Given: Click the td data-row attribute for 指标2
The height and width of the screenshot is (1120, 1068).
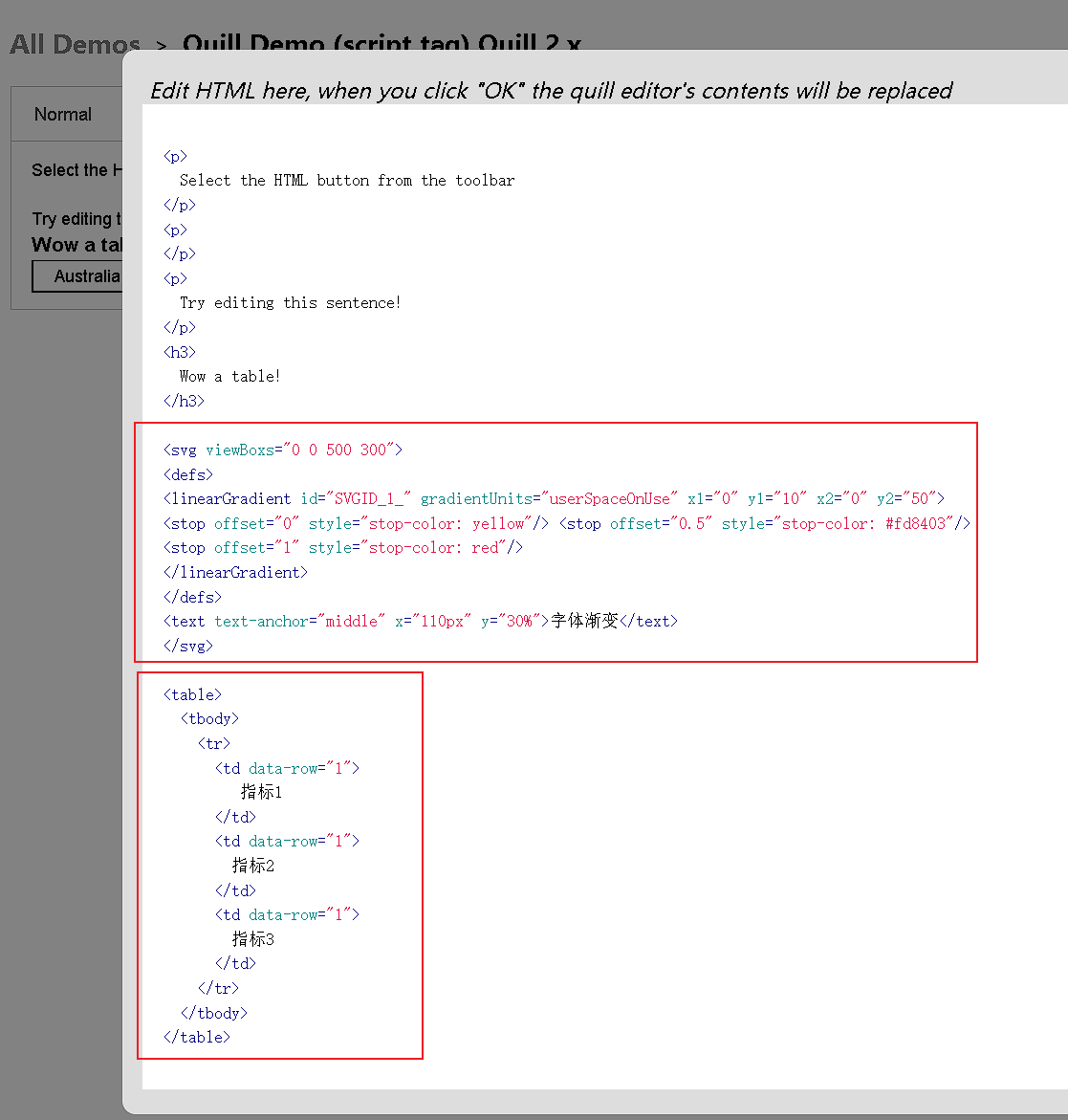Looking at the screenshot, I should pos(287,840).
